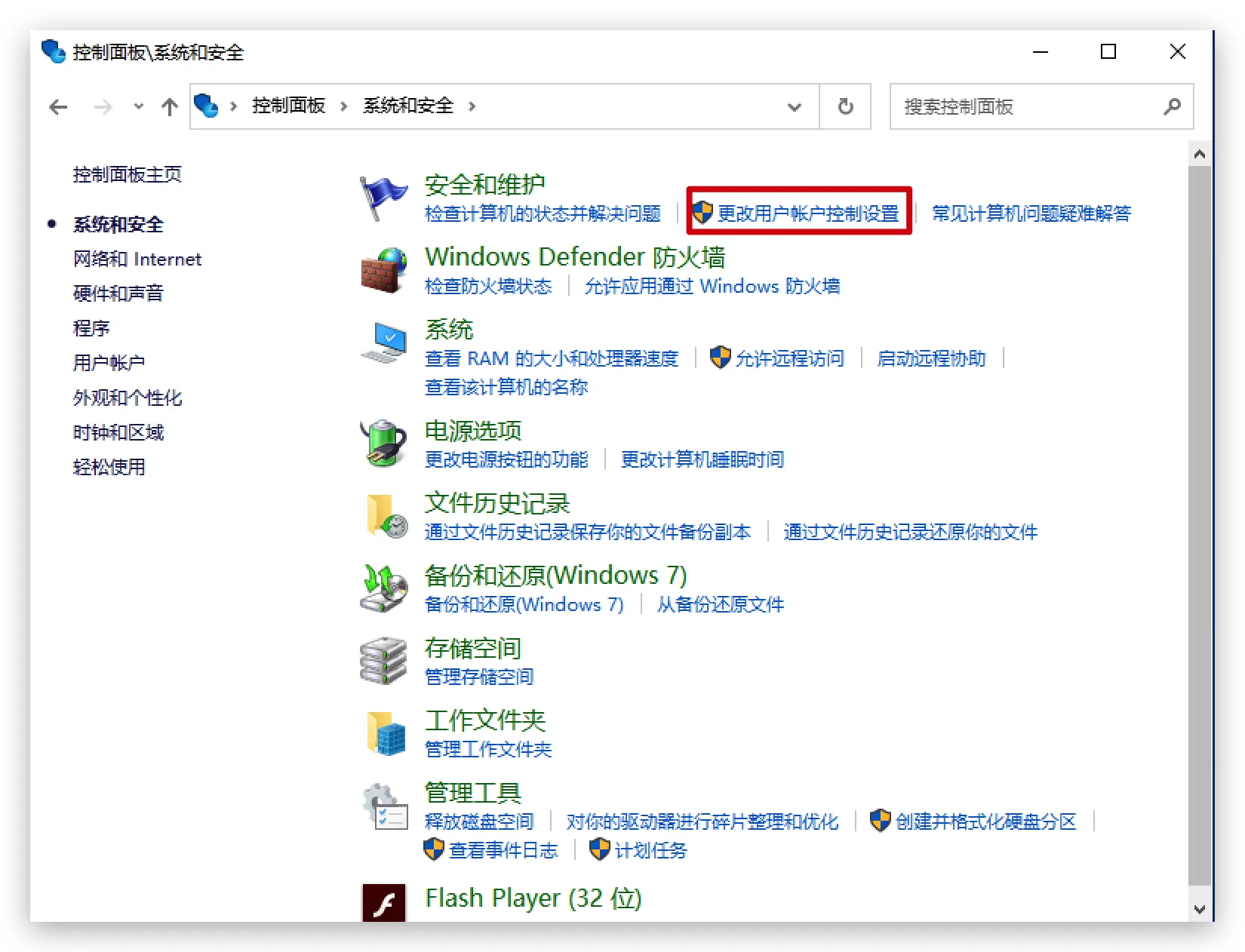Open the recent locations dropdown arrow
Viewport: 1245px width, 952px height.
tap(138, 106)
